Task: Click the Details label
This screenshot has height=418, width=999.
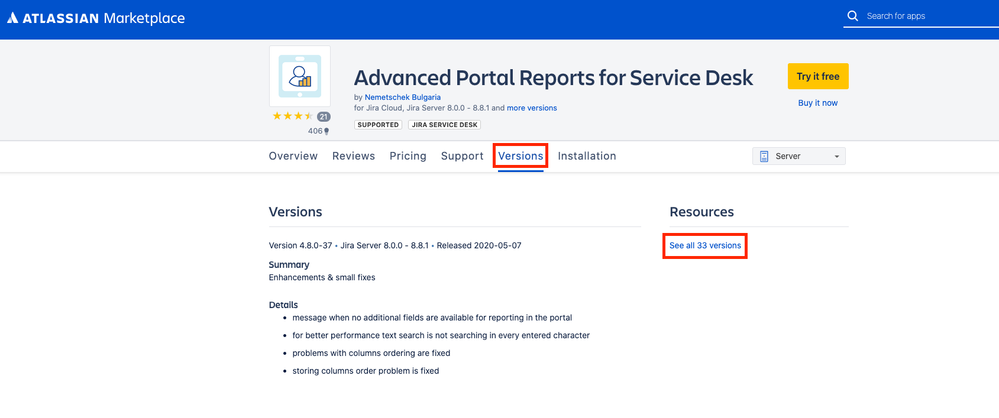Action: click(x=284, y=305)
